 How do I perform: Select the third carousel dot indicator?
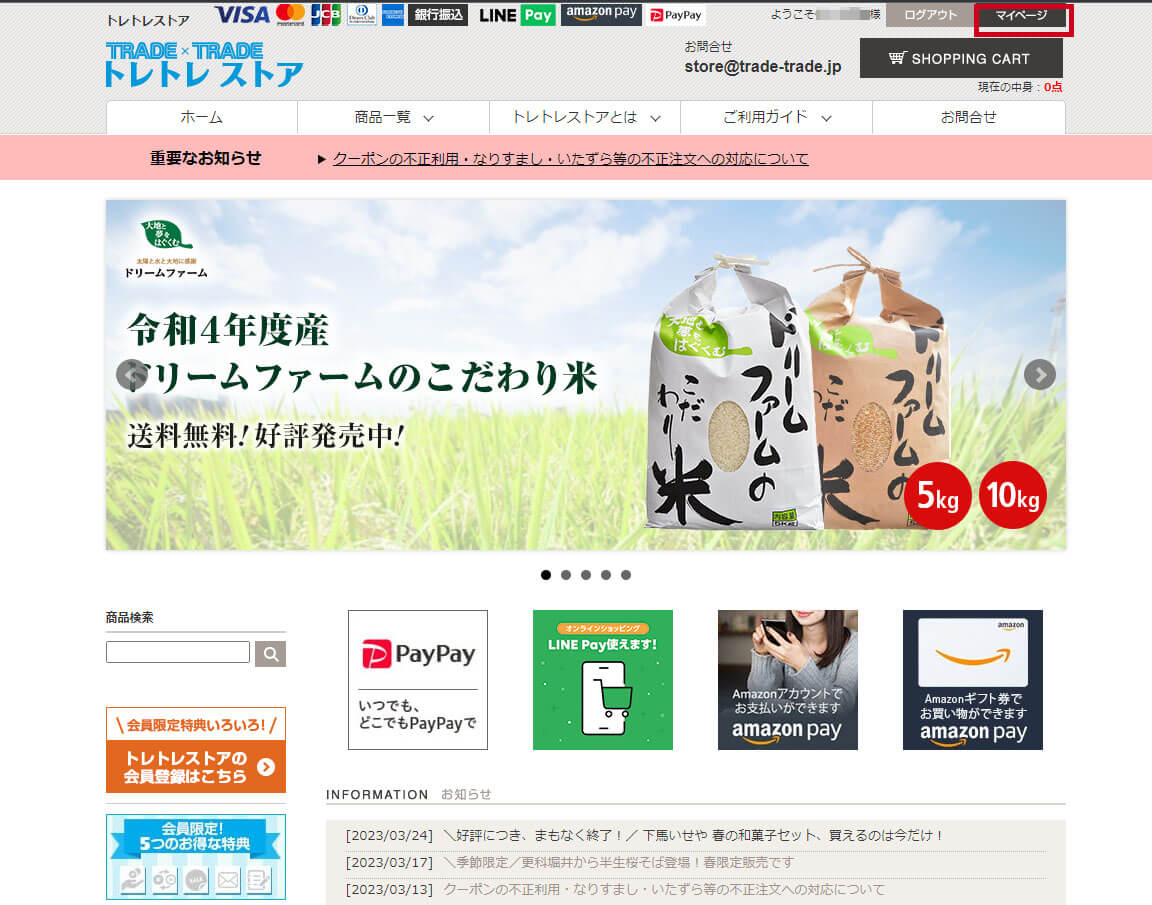586,575
